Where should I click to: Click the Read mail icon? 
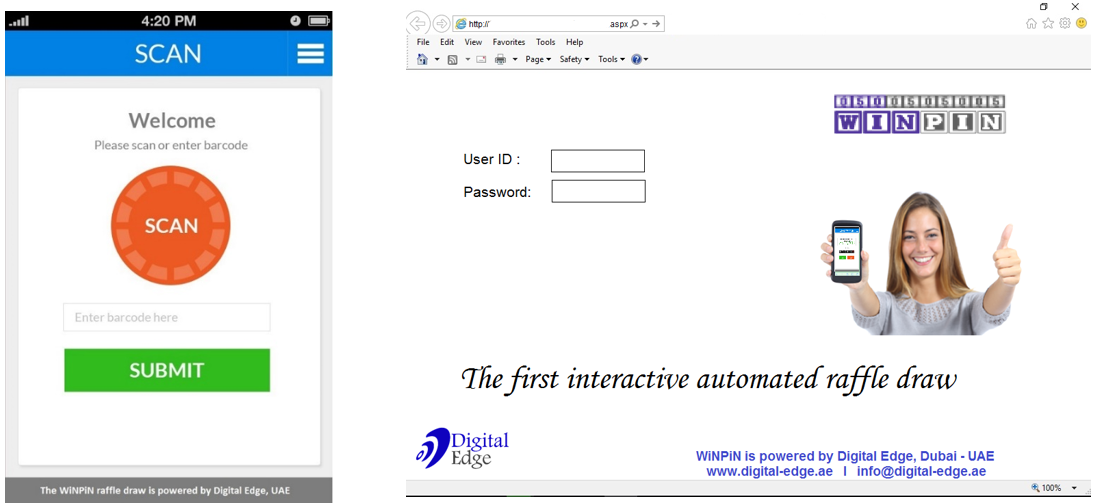coord(481,60)
